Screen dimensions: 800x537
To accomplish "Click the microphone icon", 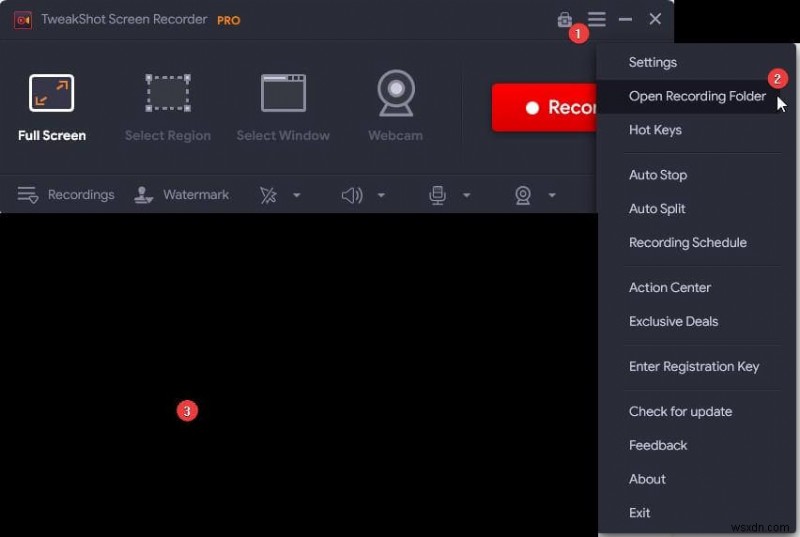I will (x=437, y=195).
